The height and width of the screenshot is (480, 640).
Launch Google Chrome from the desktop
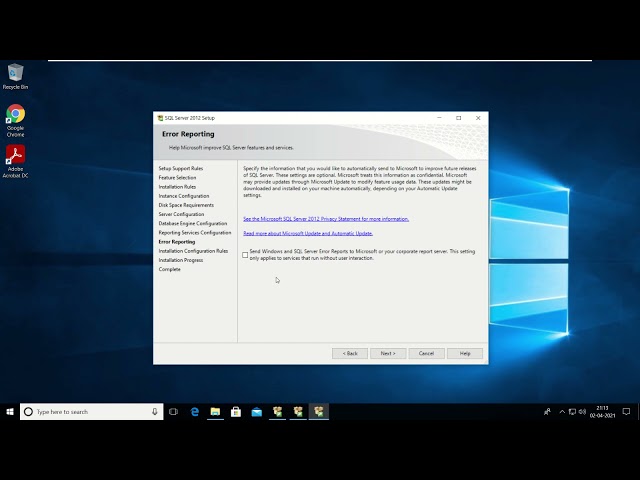[15, 120]
